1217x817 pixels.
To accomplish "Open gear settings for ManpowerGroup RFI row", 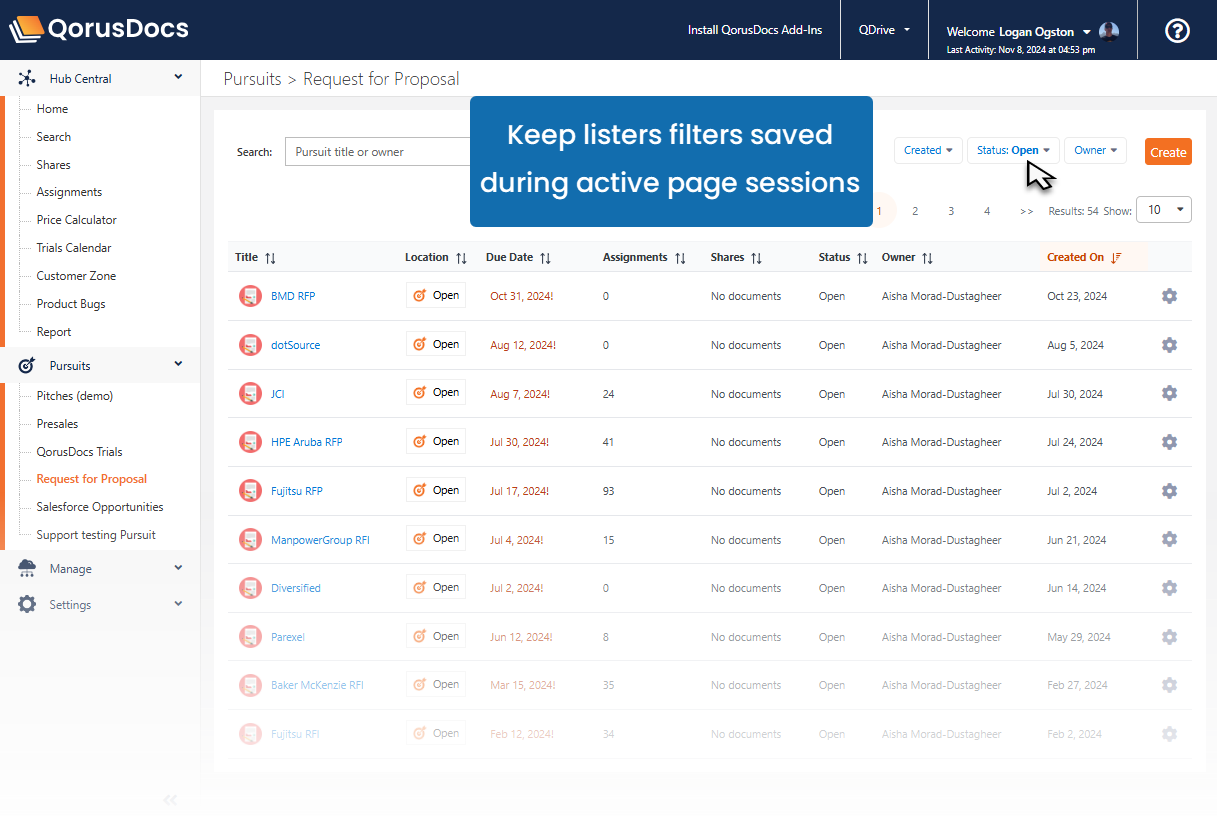I will click(x=1169, y=539).
